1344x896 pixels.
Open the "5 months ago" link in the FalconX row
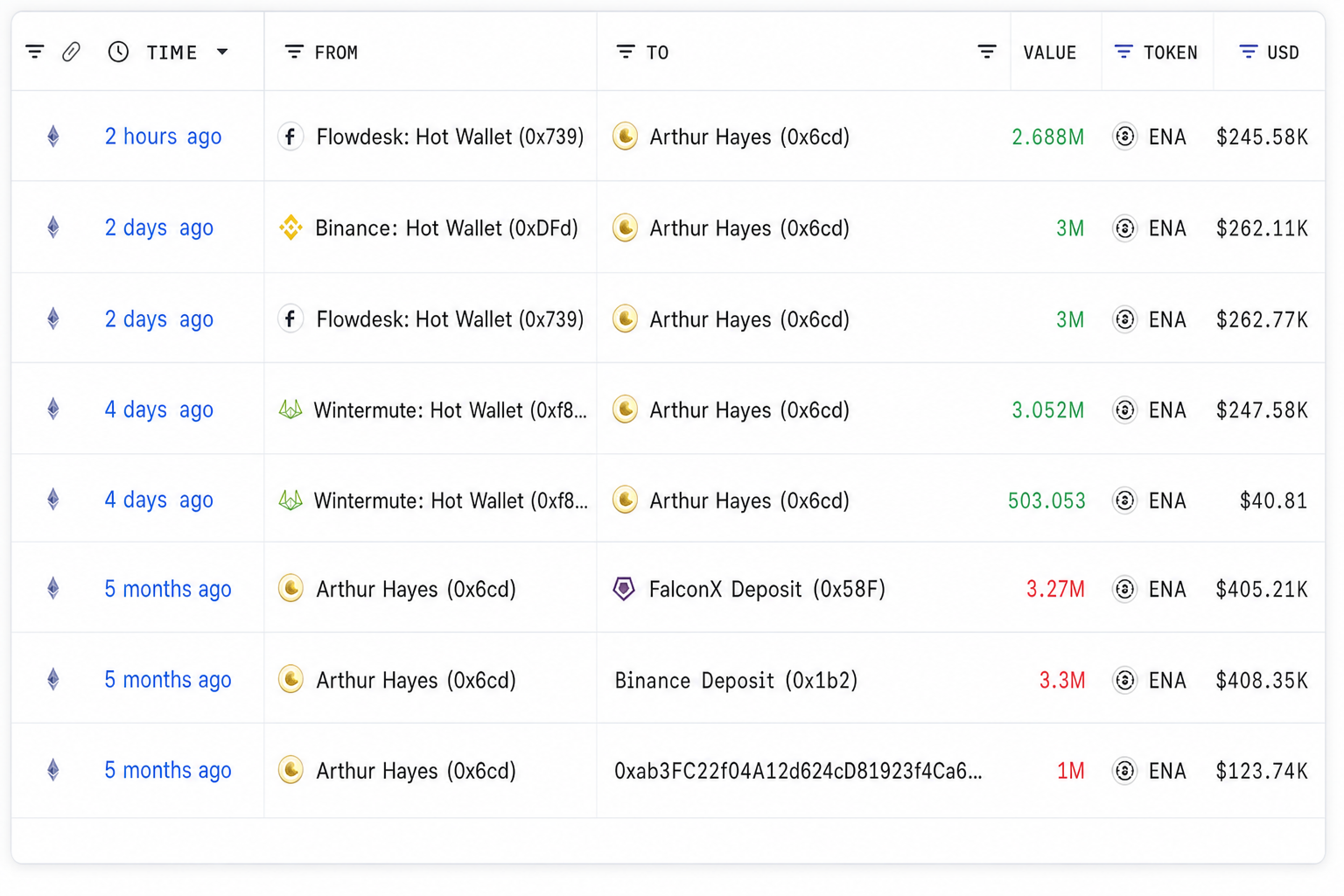coord(168,589)
